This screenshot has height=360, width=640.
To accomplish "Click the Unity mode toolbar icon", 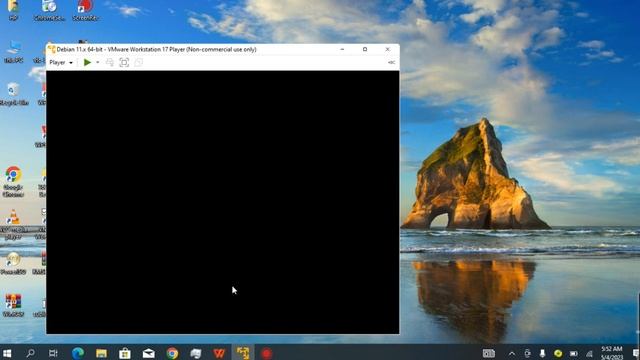I will coord(139,62).
